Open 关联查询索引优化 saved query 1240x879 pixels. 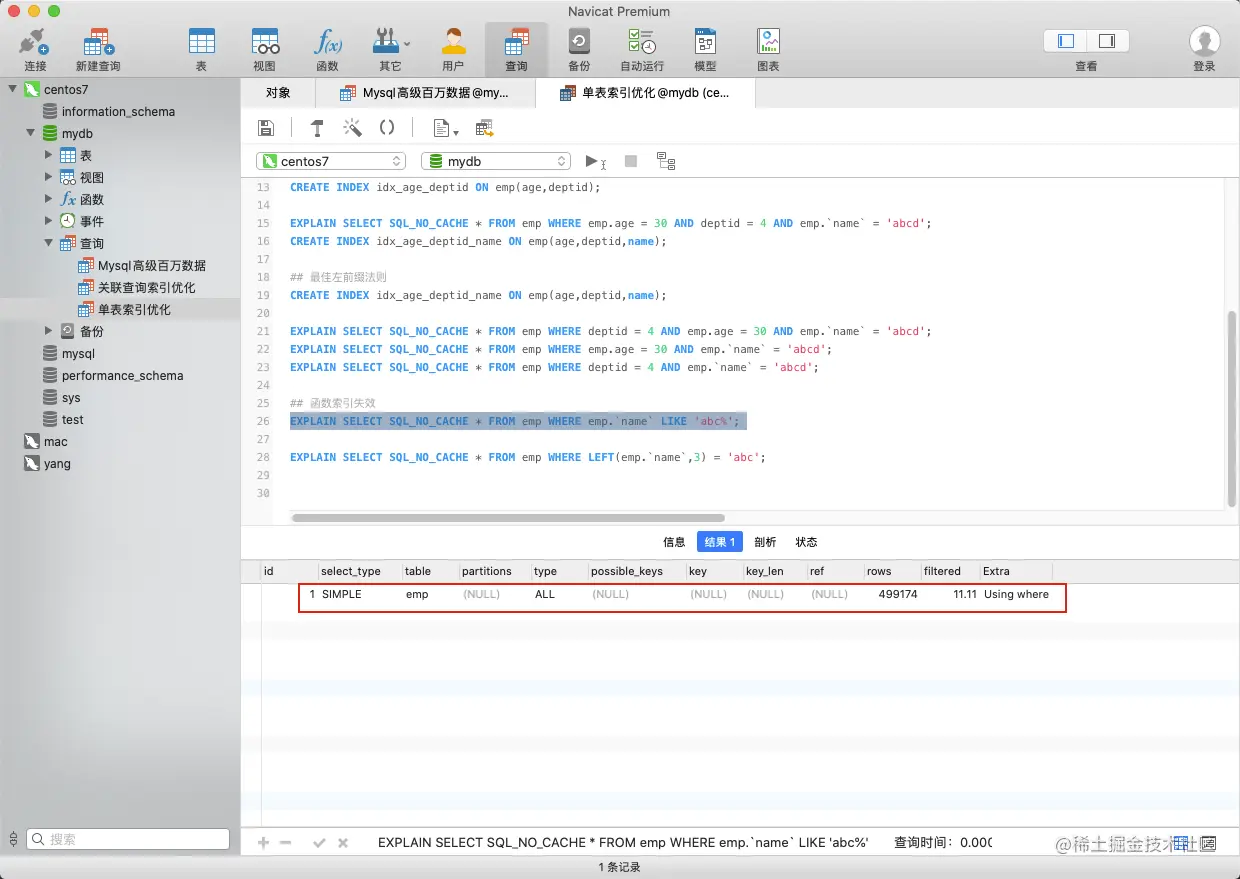point(146,287)
